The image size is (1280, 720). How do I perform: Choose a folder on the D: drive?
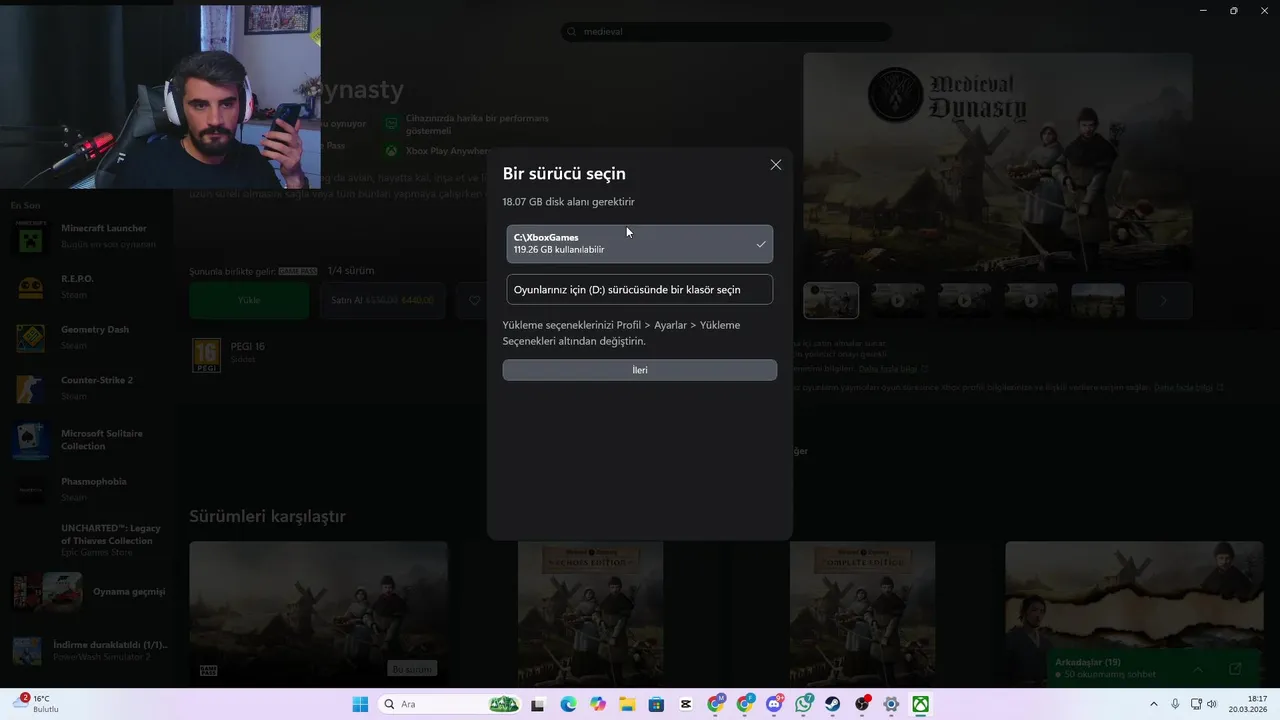[x=640, y=289]
